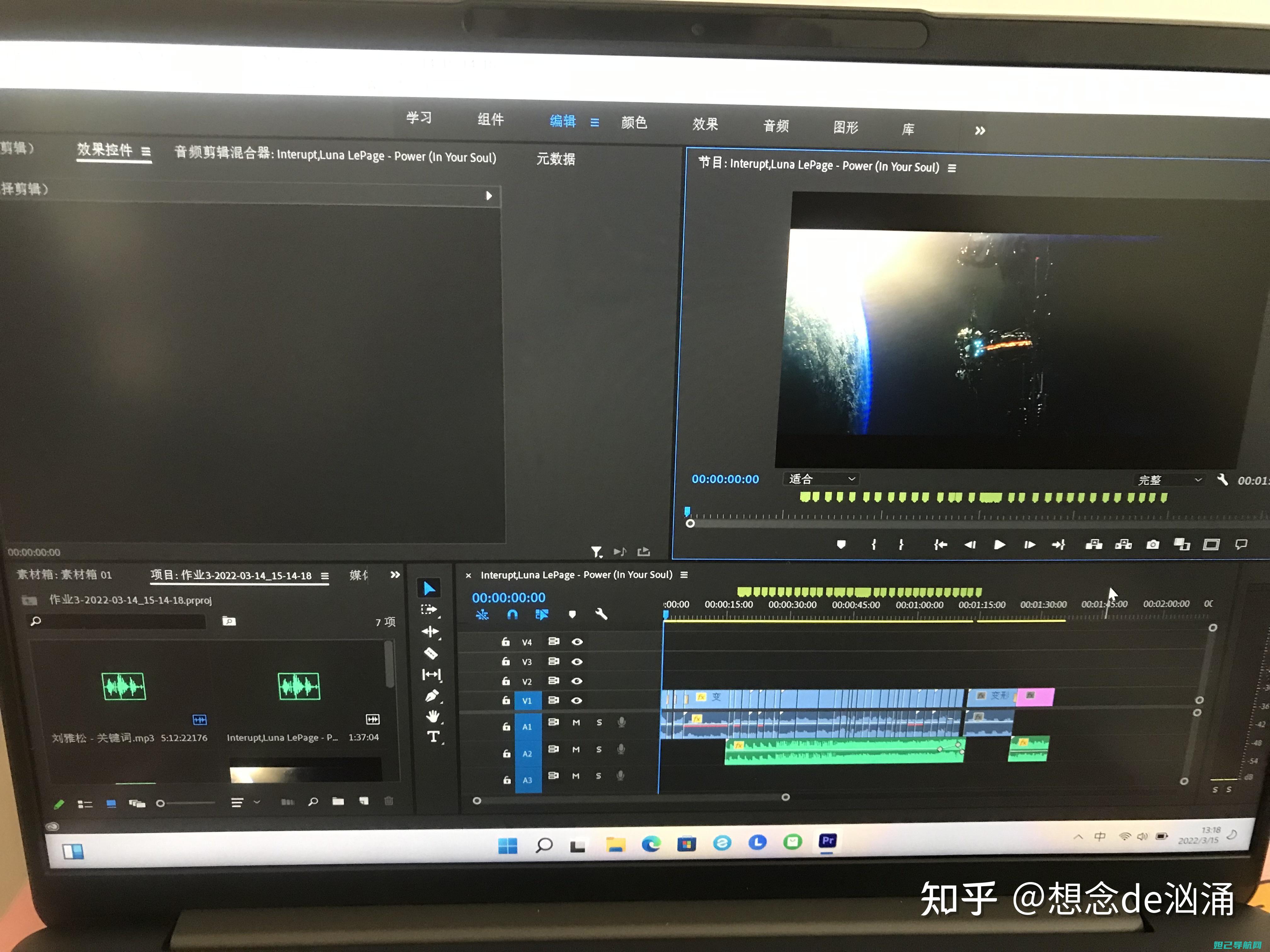Image resolution: width=1270 pixels, height=952 pixels.
Task: Click Lift button in Program monitor
Action: click(x=1094, y=545)
